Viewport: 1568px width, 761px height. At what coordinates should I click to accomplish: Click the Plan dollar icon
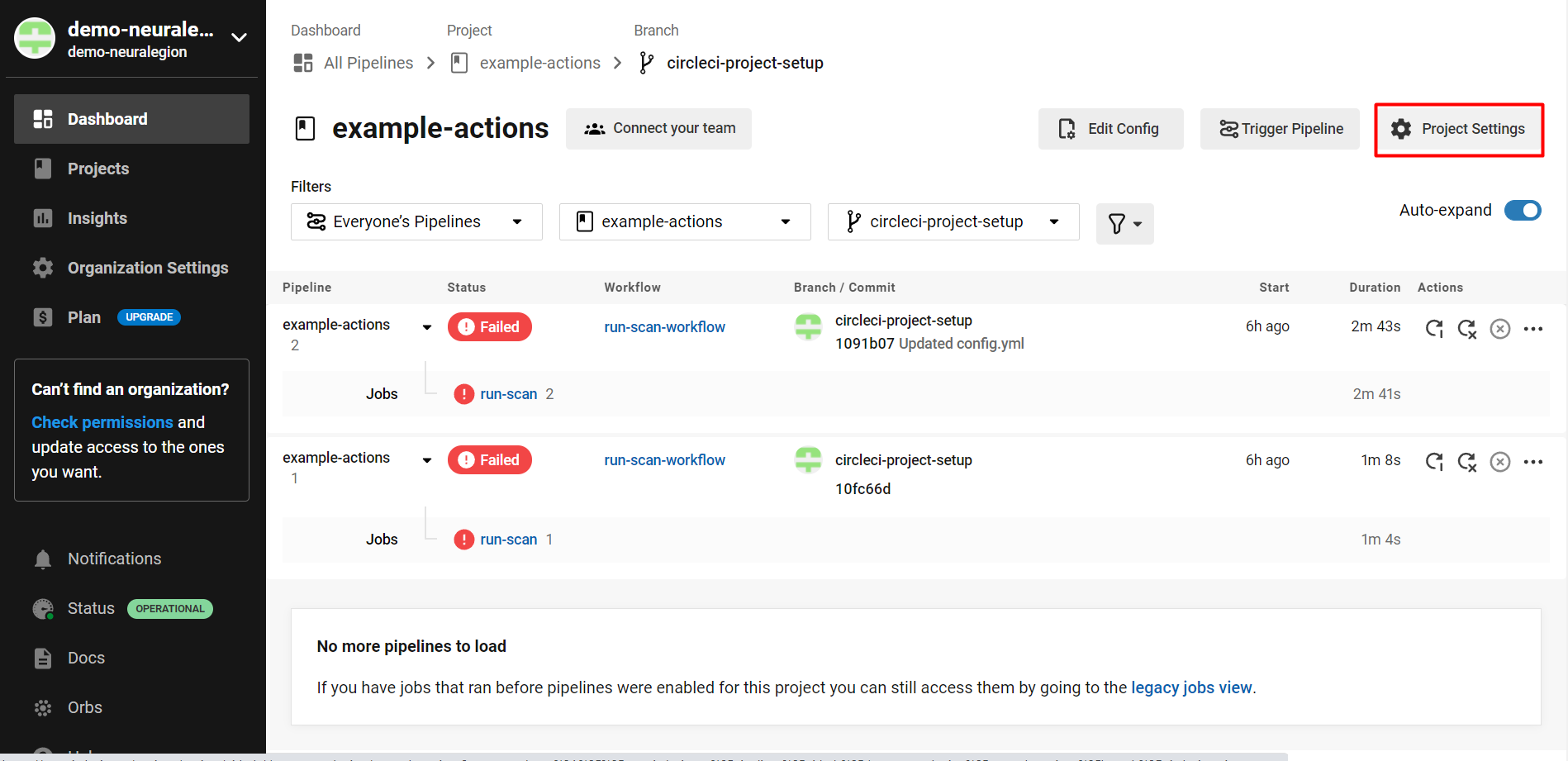pos(43,317)
